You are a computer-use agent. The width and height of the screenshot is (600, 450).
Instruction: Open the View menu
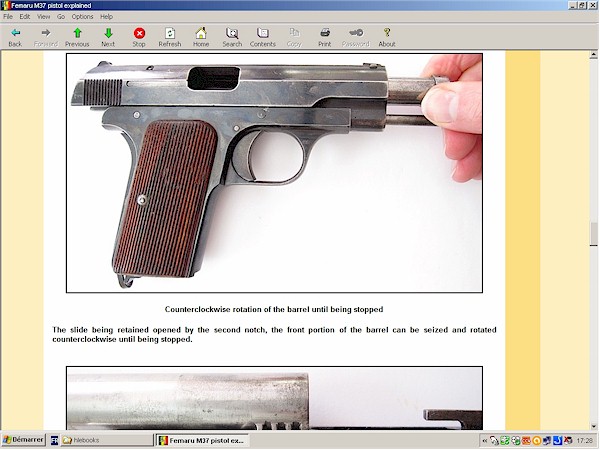(44, 17)
